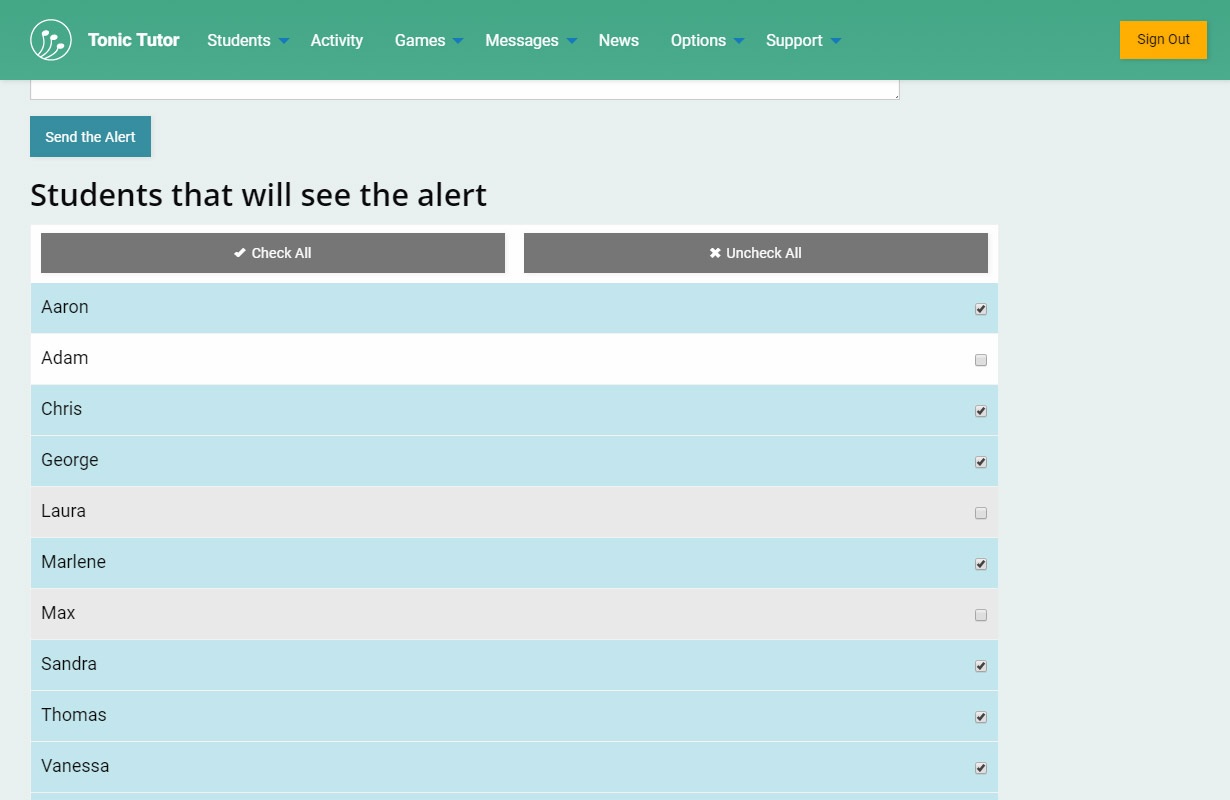
Task: Select Max's checkbox
Action: (981, 615)
